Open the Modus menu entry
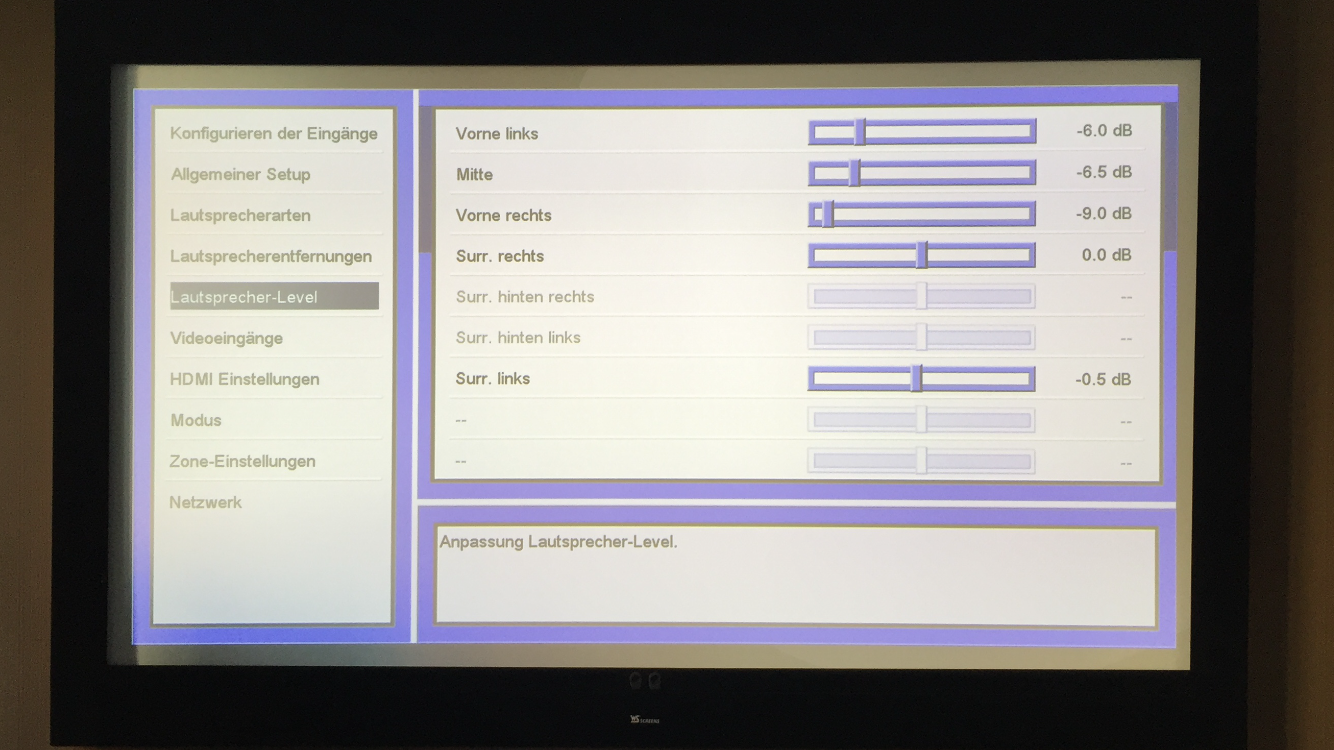This screenshot has width=1334, height=750. [x=196, y=420]
